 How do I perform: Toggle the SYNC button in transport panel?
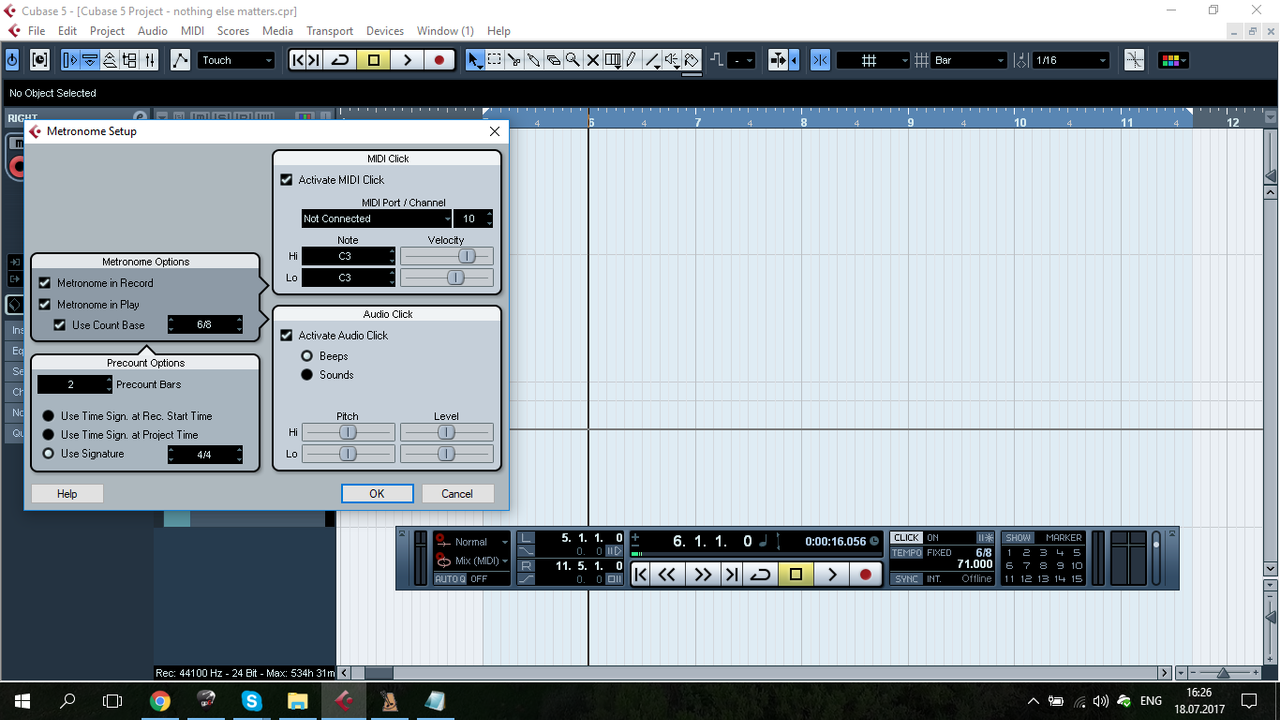coord(906,579)
